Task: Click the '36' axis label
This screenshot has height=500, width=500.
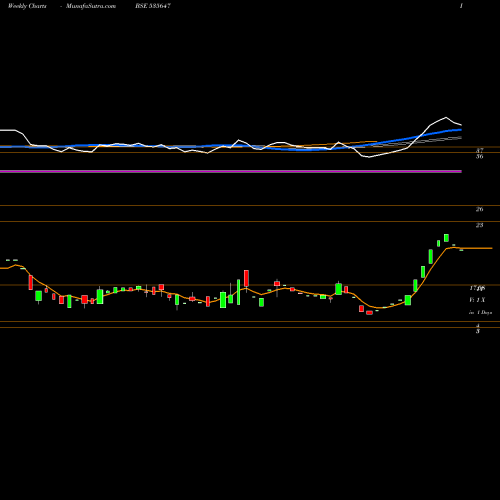Action: coord(479,156)
